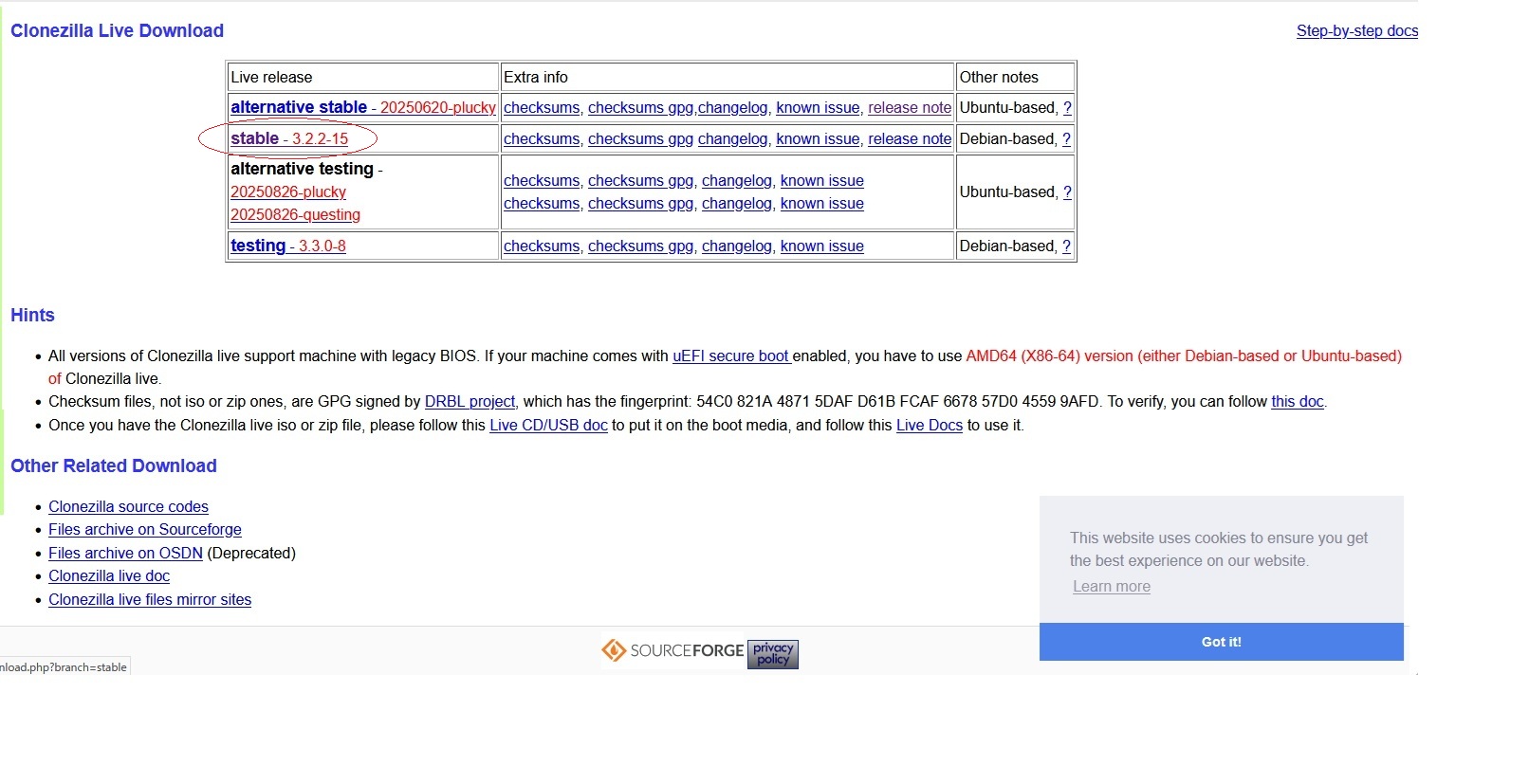Click the question mark in stable row
Image resolution: width=1529 pixels, height=784 pixels.
click(x=1067, y=139)
